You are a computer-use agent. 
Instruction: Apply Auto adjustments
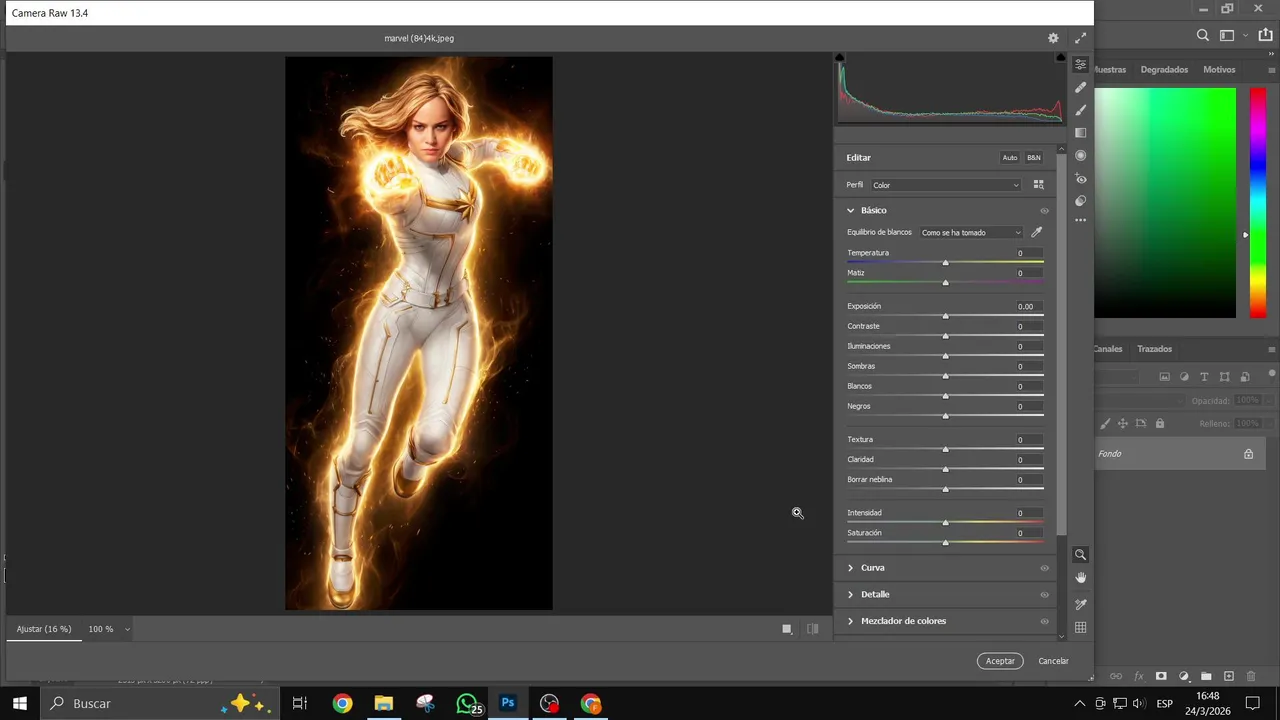click(1010, 158)
